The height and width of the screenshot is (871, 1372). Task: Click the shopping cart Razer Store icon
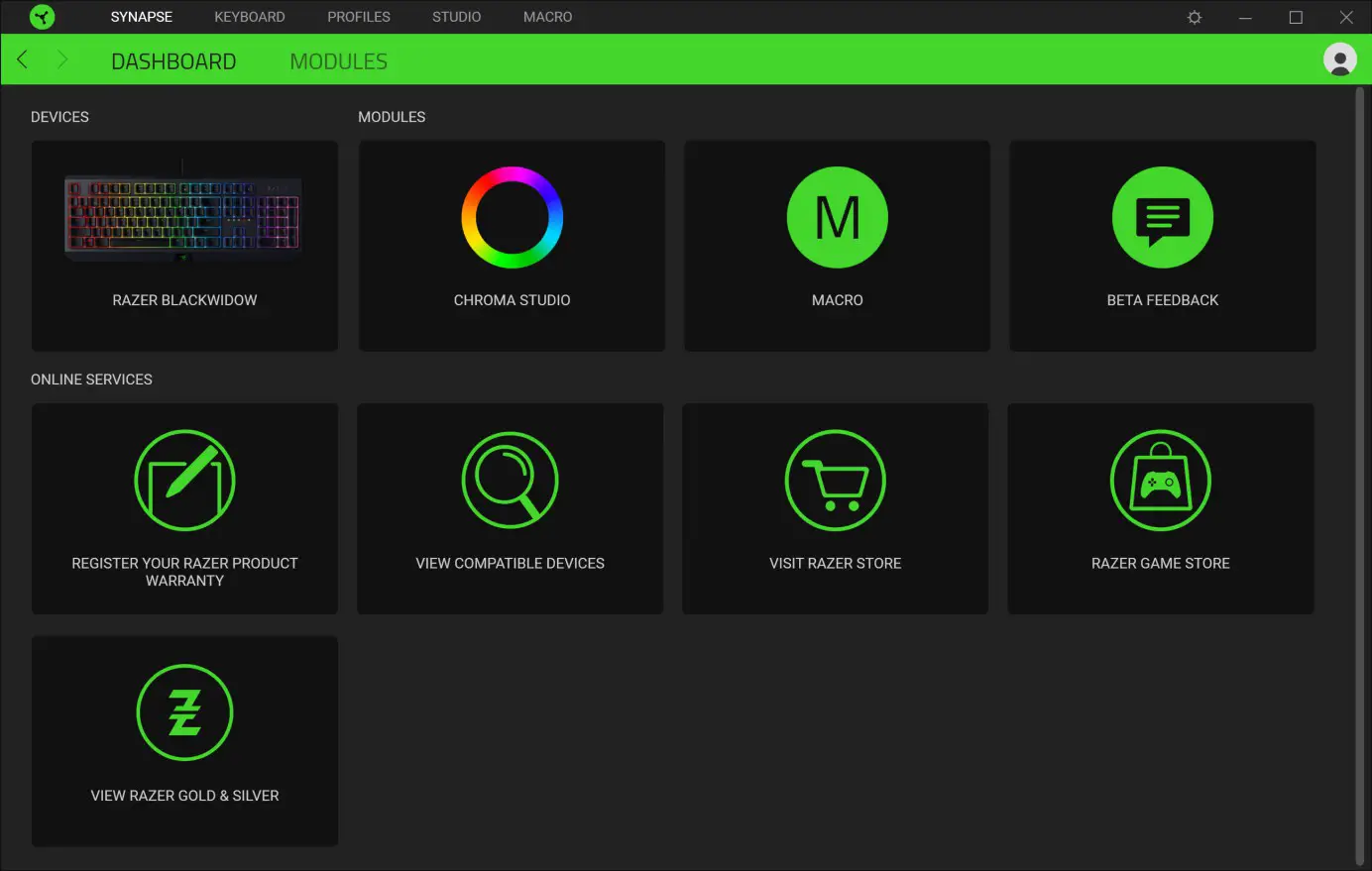pos(835,480)
